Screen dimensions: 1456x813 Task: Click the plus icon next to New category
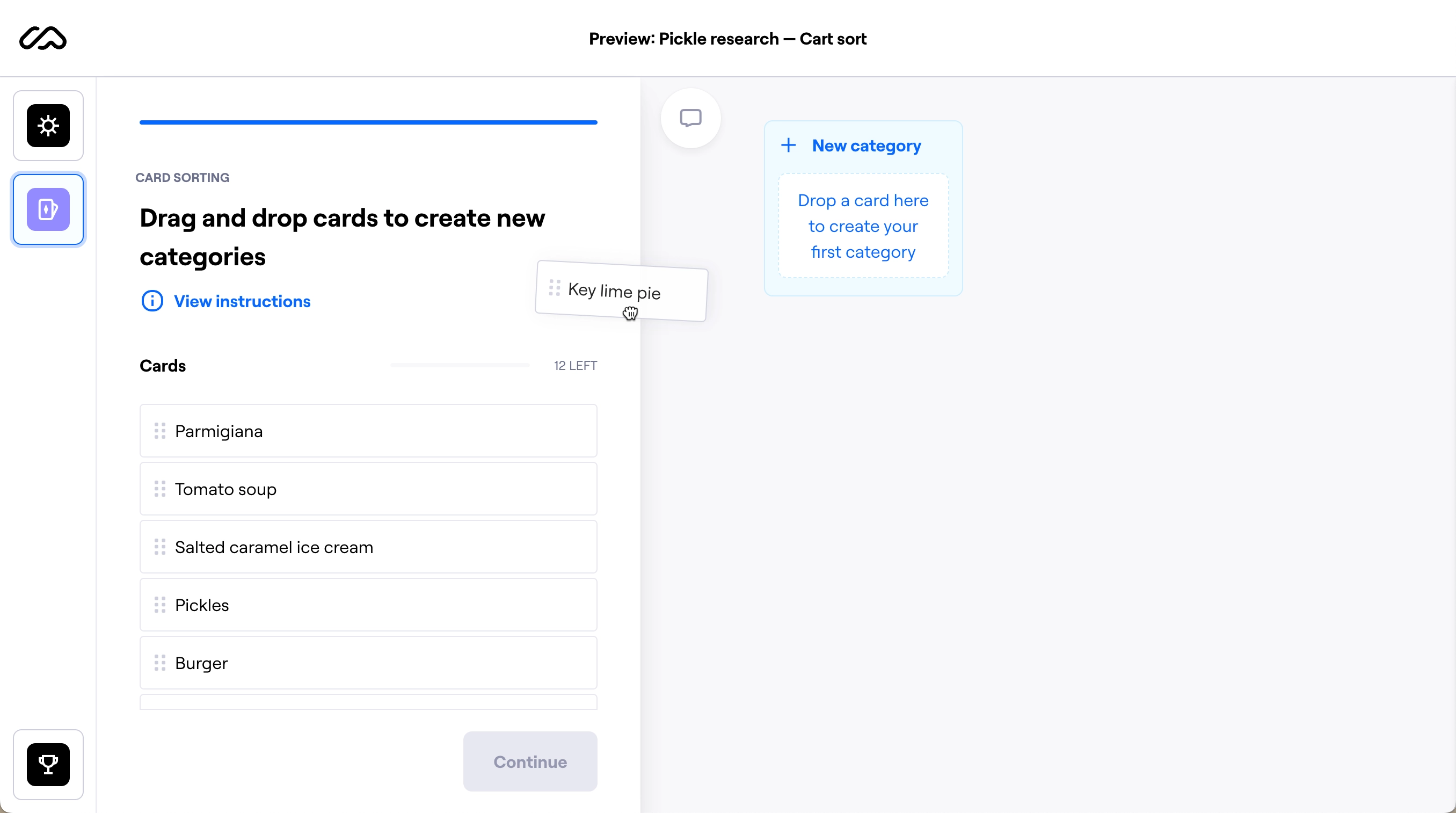789,146
